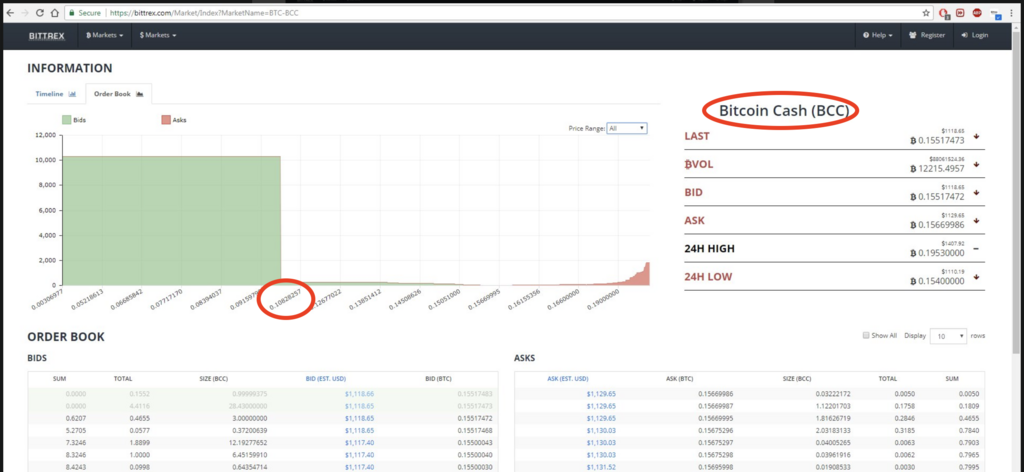
Task: Click the down arrow next to BID value
Action: pos(976,193)
